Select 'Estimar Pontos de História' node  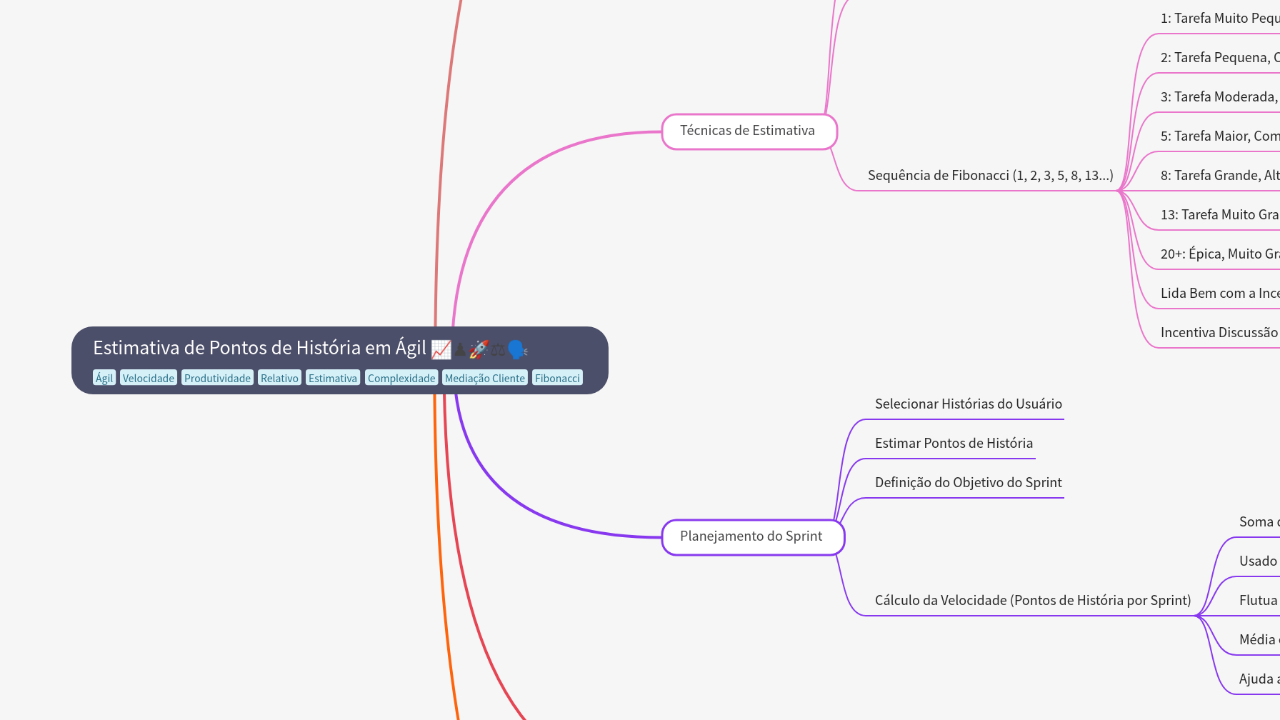(954, 443)
